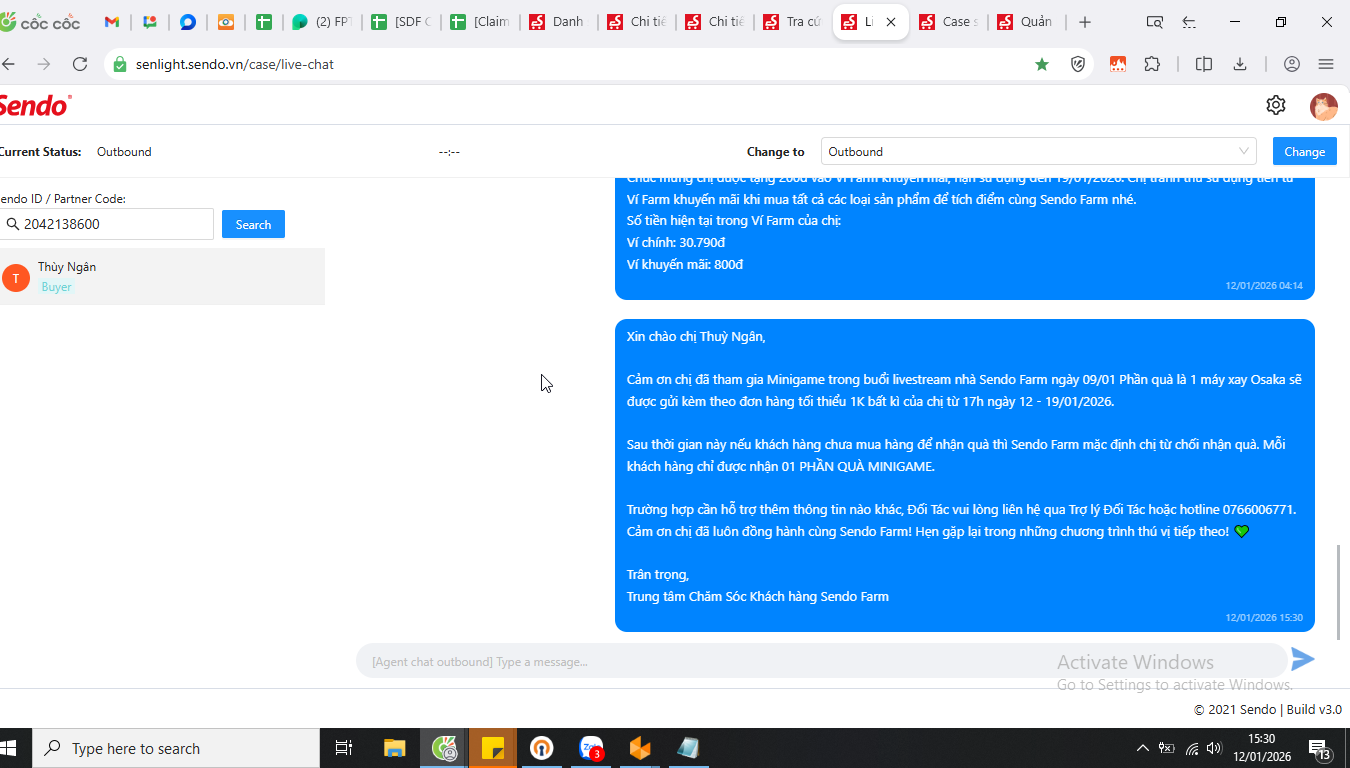Click the browser forward arrow

pos(43,64)
